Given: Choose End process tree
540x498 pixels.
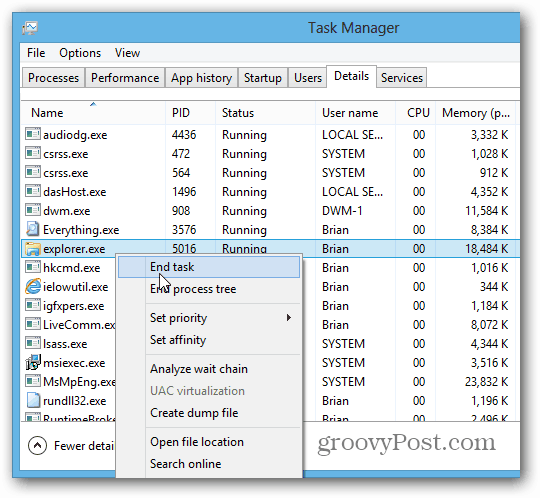Looking at the screenshot, I should coord(209,289).
